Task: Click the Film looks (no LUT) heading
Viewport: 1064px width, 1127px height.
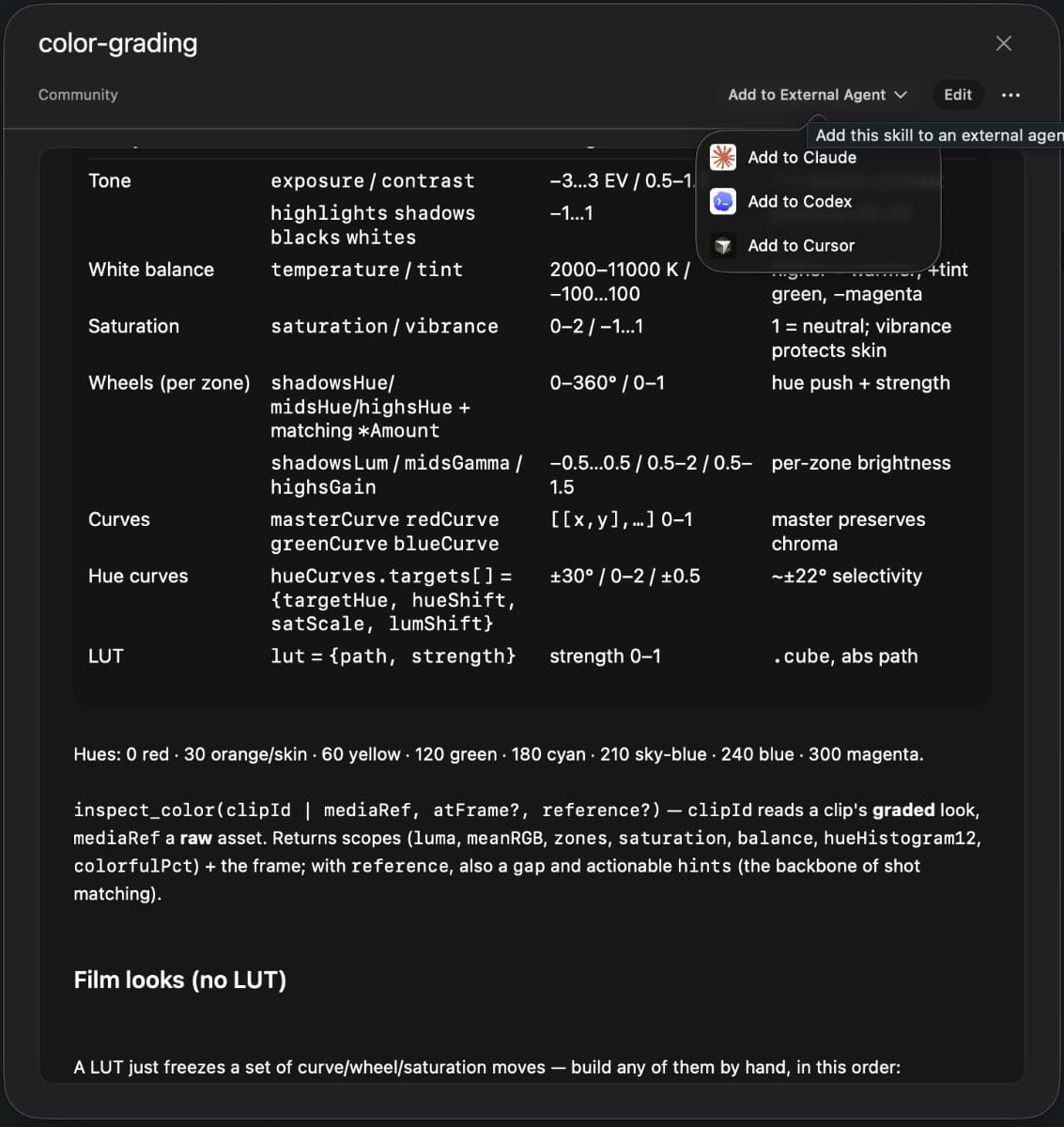Action: (180, 980)
